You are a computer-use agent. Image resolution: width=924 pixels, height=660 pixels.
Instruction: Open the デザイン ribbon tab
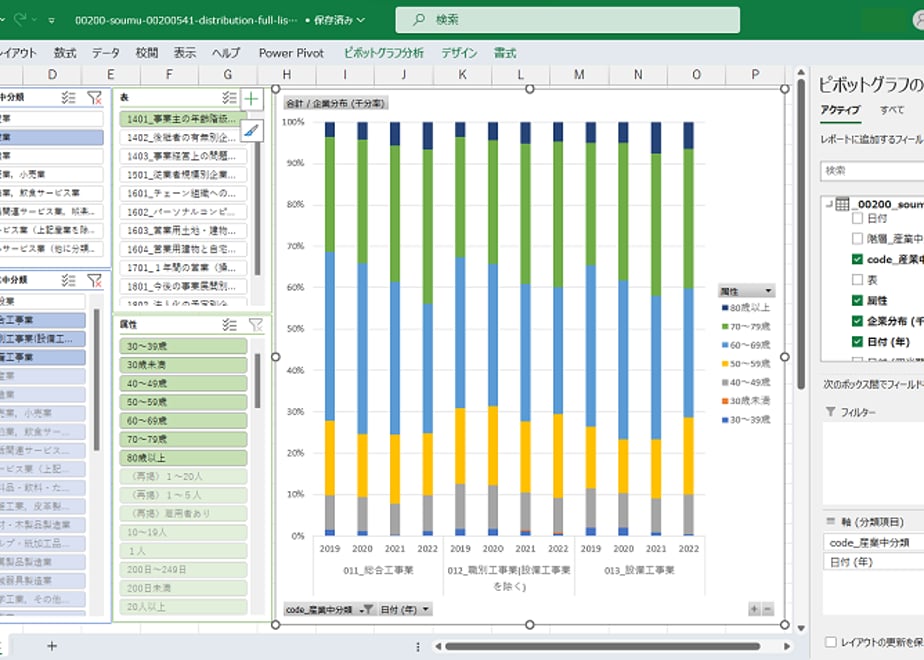pos(459,53)
